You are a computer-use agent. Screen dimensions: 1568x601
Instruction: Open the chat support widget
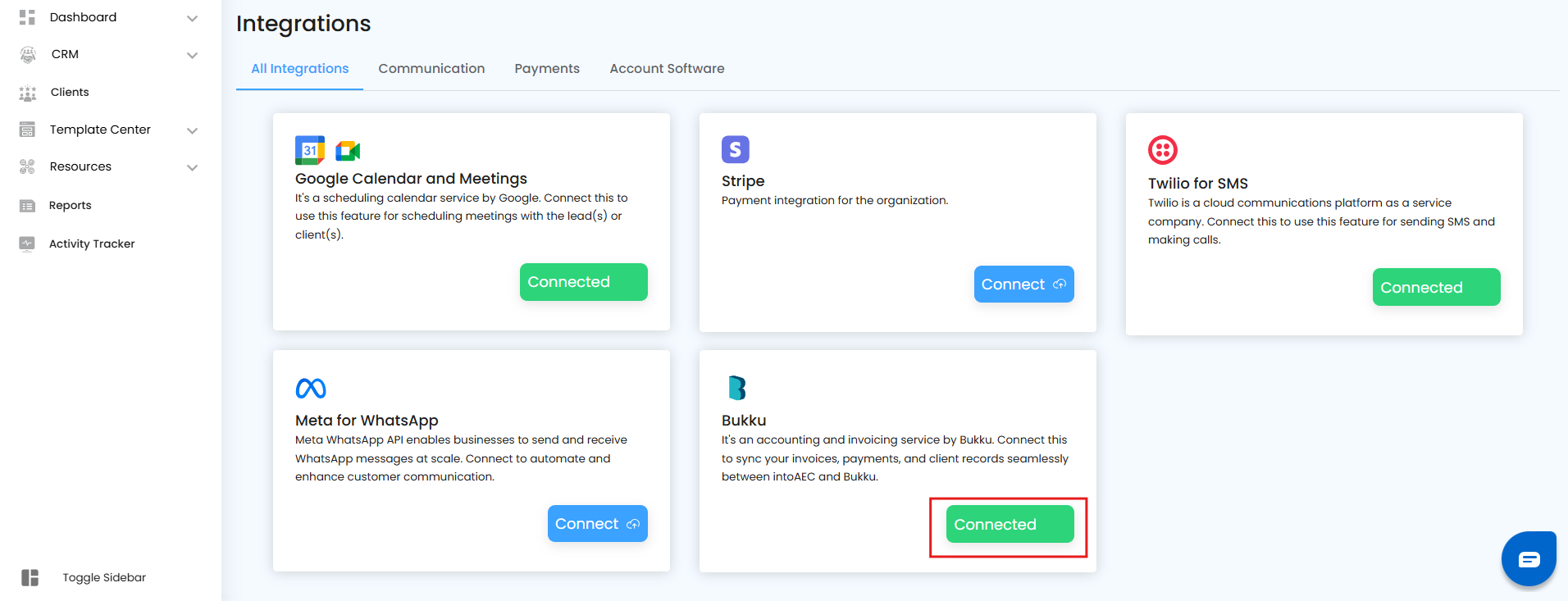[1528, 559]
